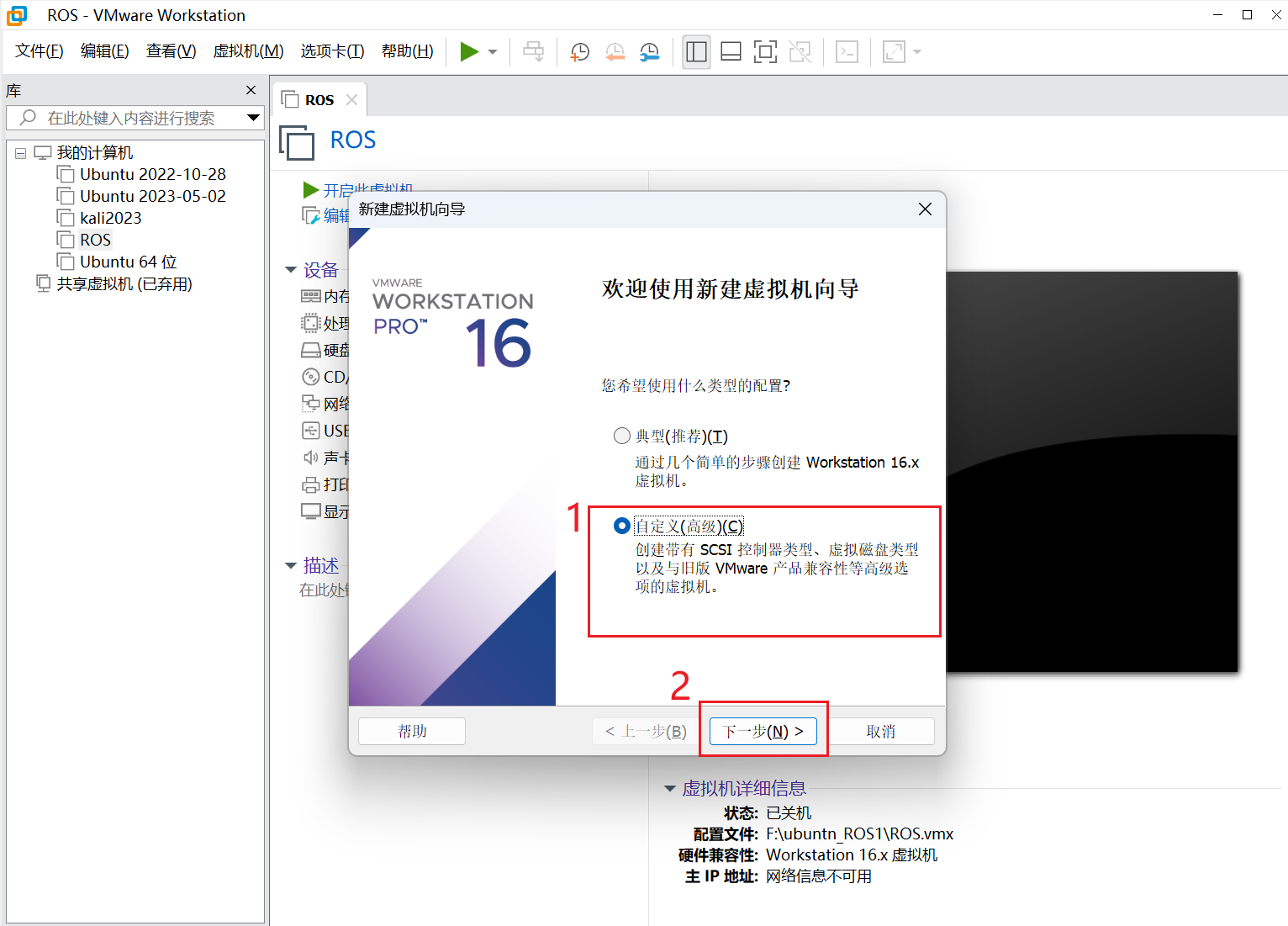Image resolution: width=1288 pixels, height=926 pixels.
Task: Click the stretch guest display icon
Action: tap(894, 52)
